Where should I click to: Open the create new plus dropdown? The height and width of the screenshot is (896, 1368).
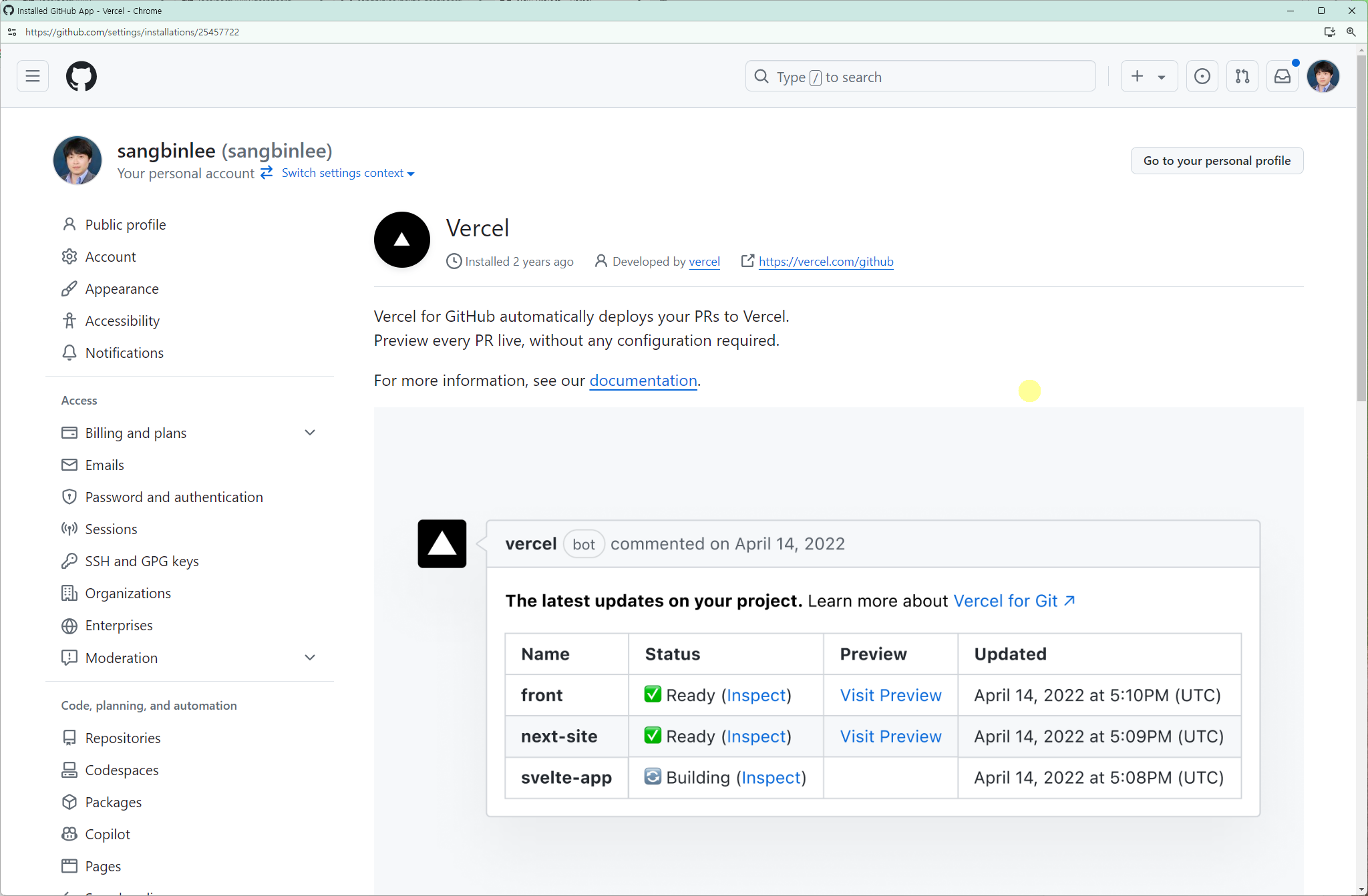1148,76
